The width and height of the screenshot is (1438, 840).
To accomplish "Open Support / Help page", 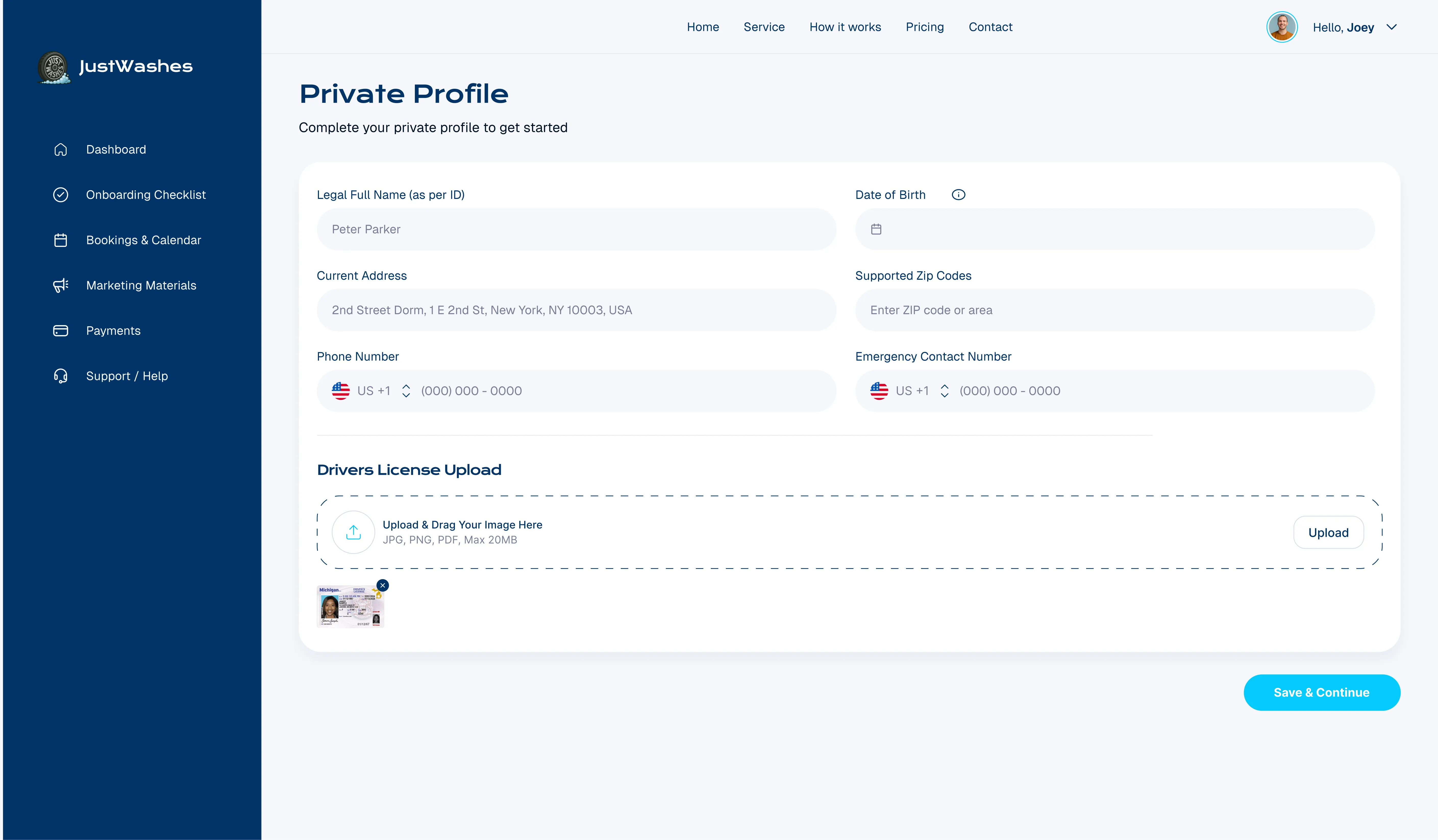I will pos(127,376).
